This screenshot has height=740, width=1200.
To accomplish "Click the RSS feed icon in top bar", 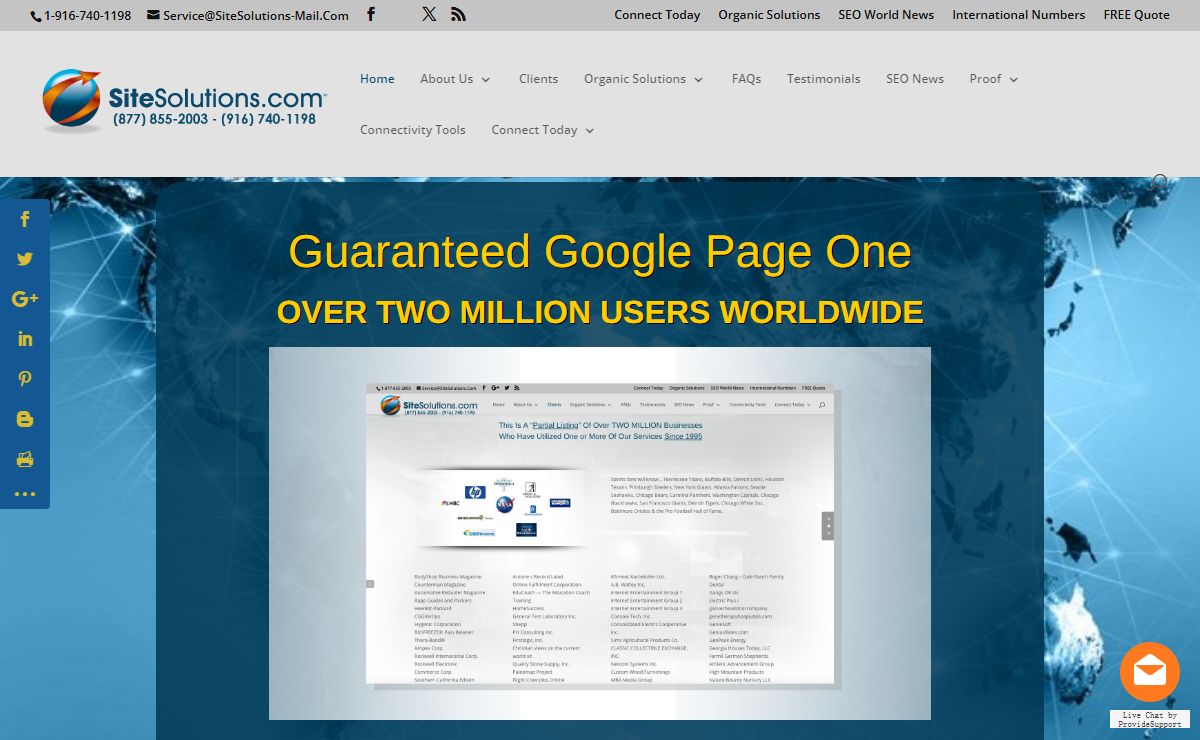I will pyautogui.click(x=458, y=14).
